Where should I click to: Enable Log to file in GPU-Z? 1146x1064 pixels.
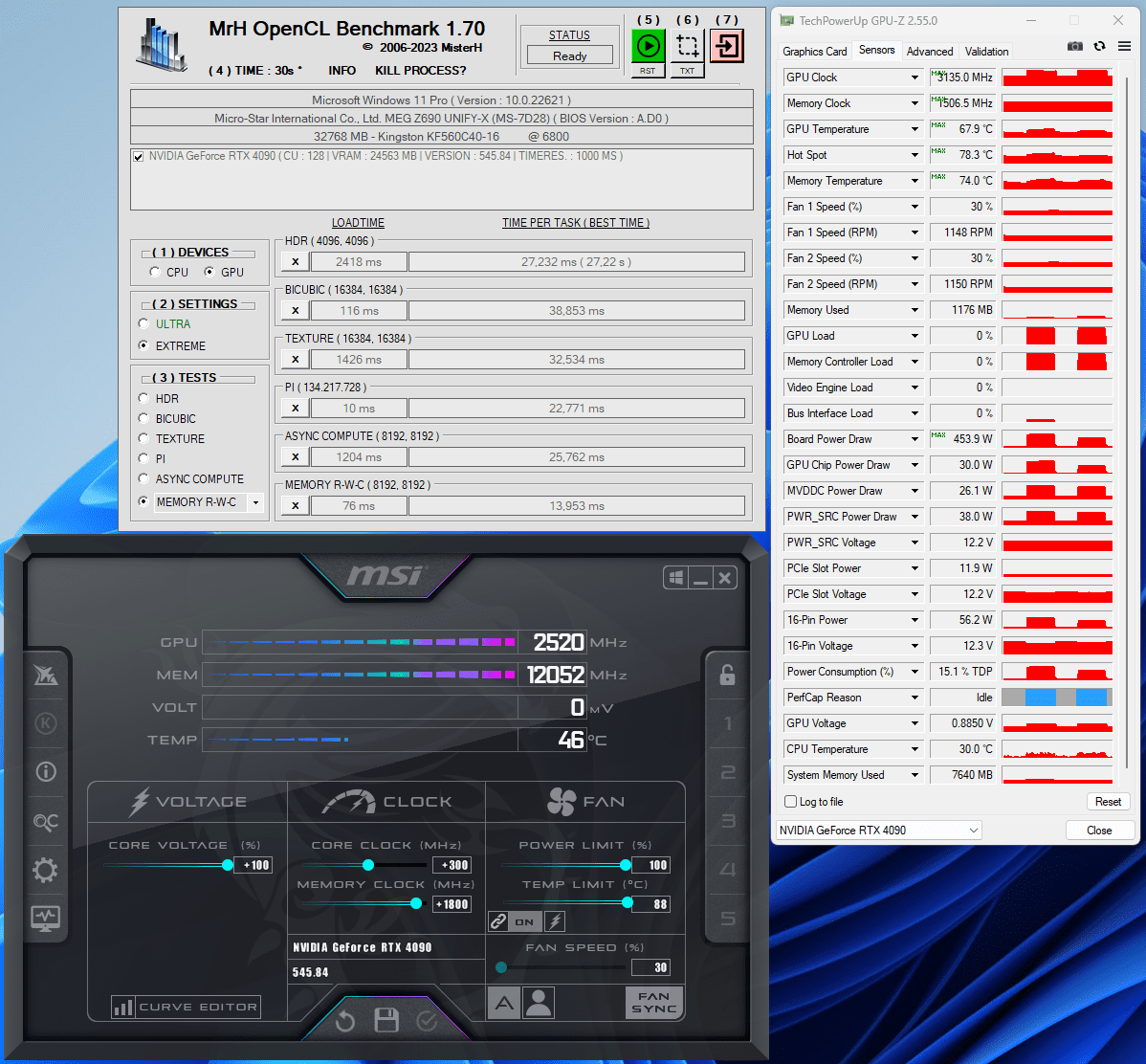790,802
